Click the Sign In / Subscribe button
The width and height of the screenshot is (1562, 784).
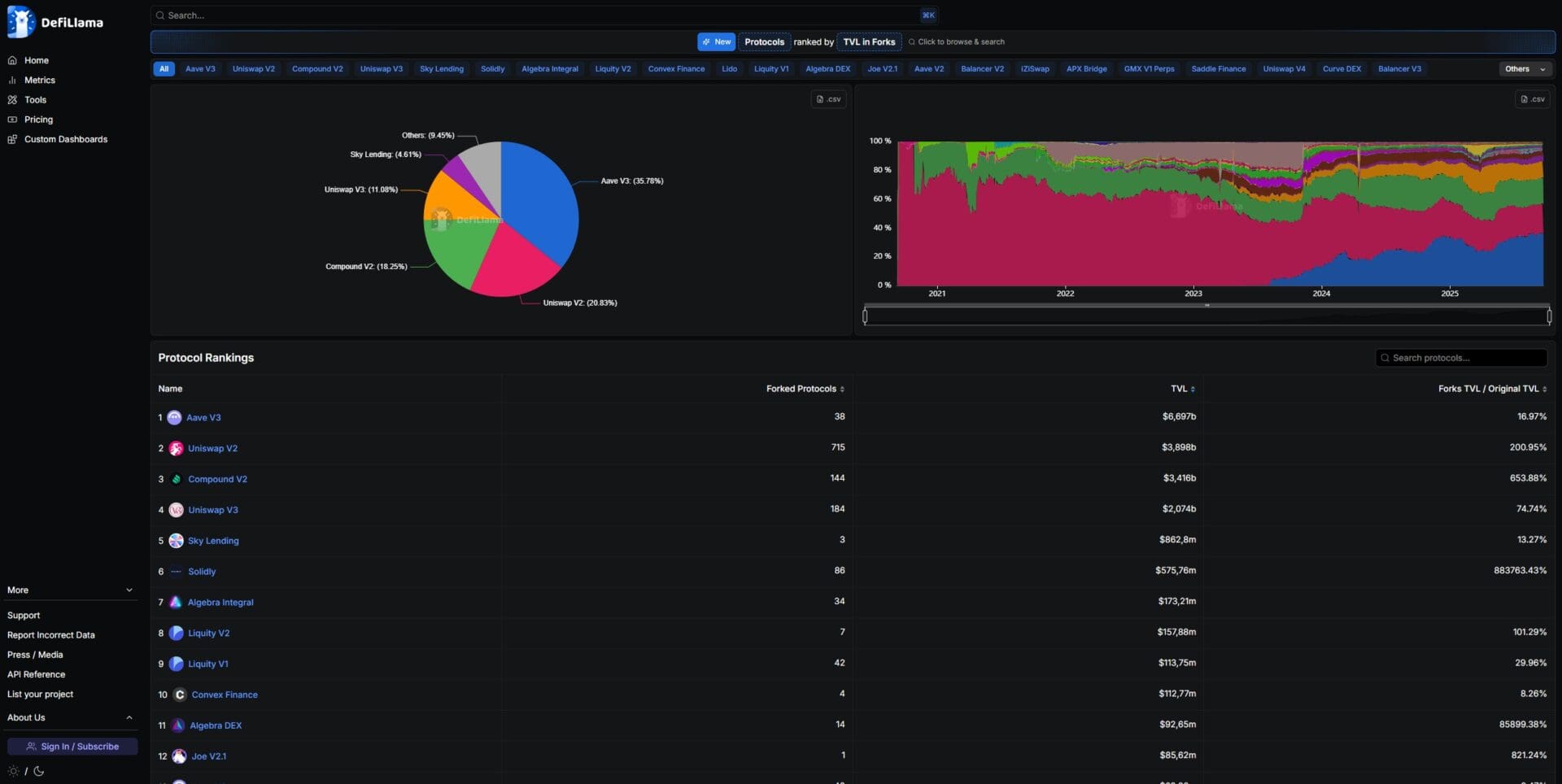point(72,746)
